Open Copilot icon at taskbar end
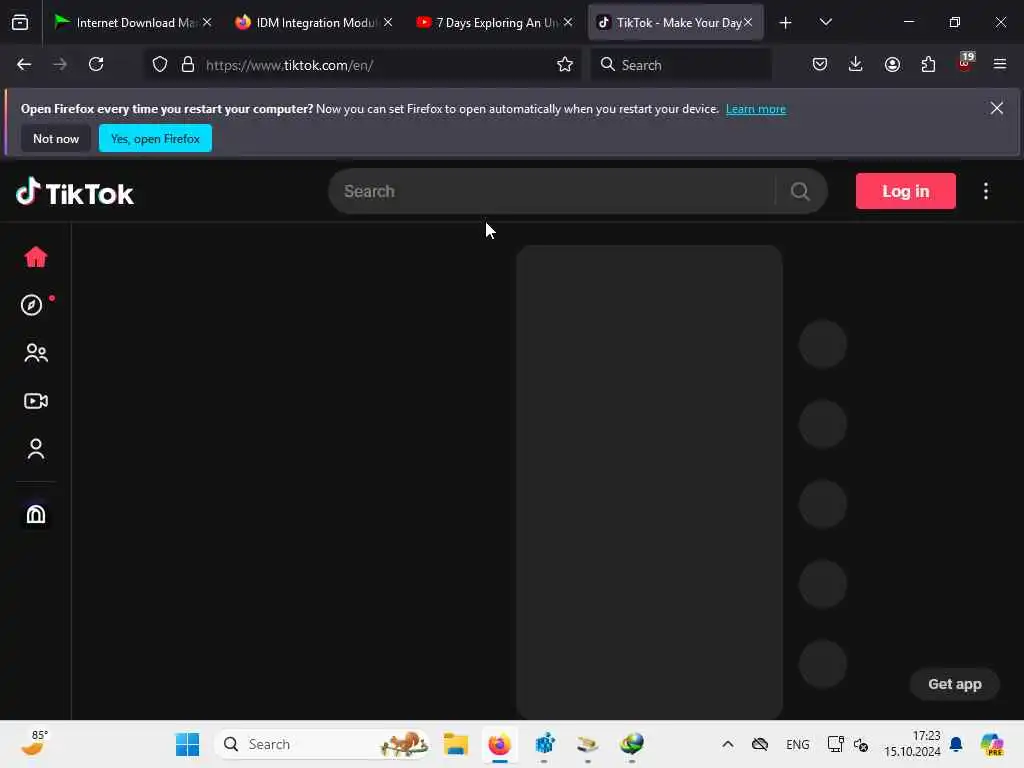Image resolution: width=1024 pixels, height=768 pixels. coord(991,744)
